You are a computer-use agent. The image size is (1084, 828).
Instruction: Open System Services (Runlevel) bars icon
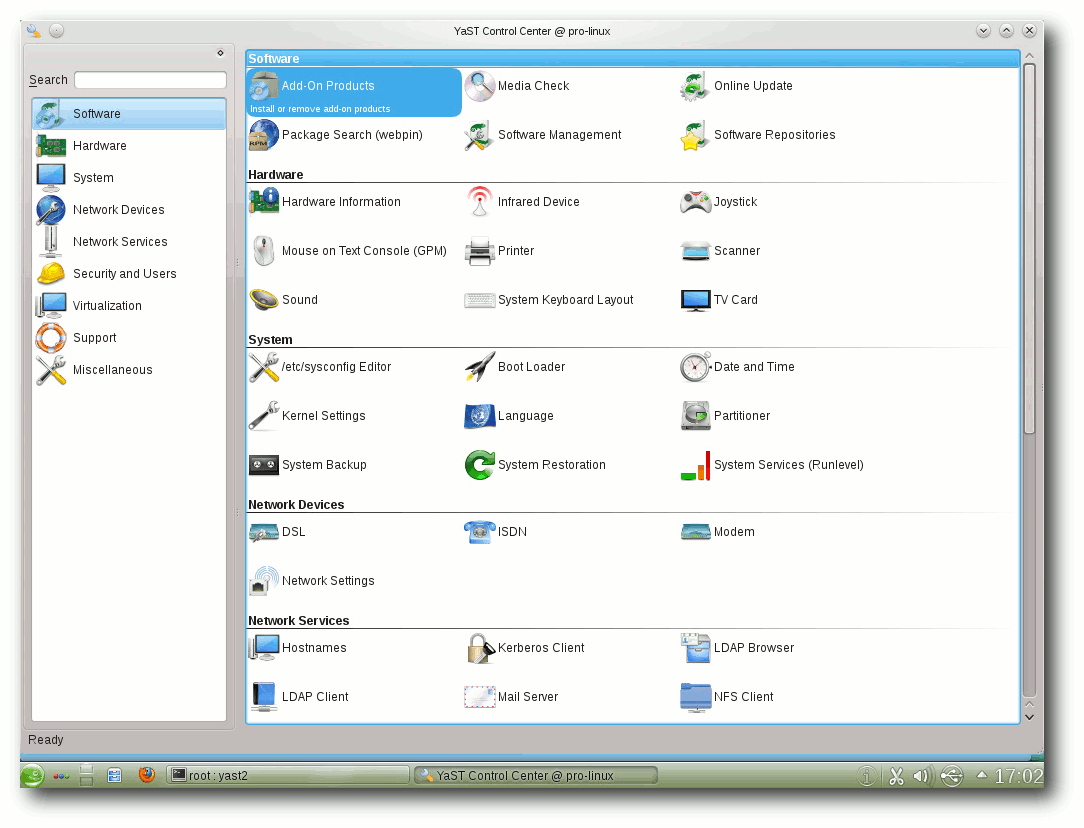click(x=695, y=465)
